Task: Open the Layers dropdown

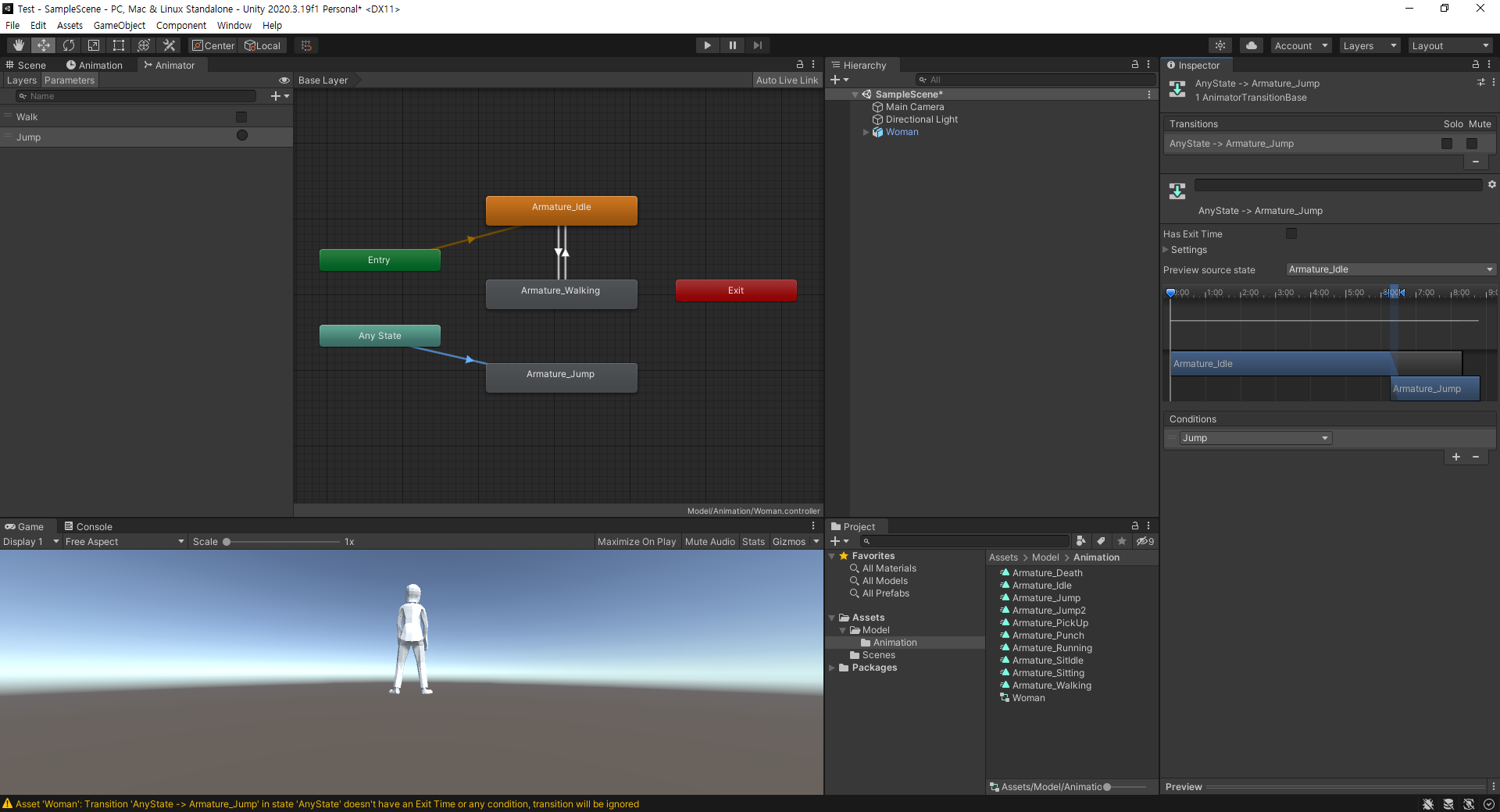Action: point(1370,45)
